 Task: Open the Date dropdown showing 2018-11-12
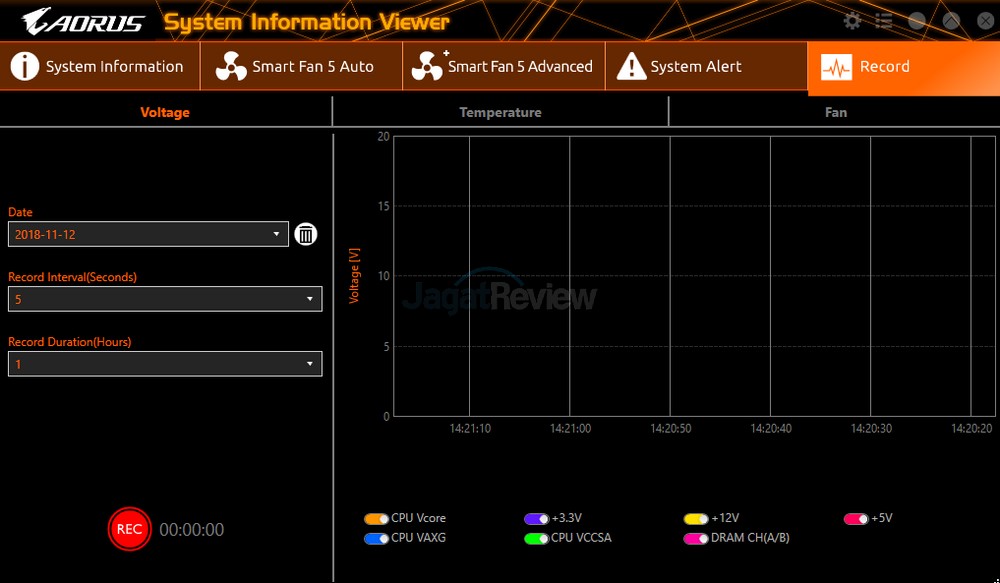point(148,234)
